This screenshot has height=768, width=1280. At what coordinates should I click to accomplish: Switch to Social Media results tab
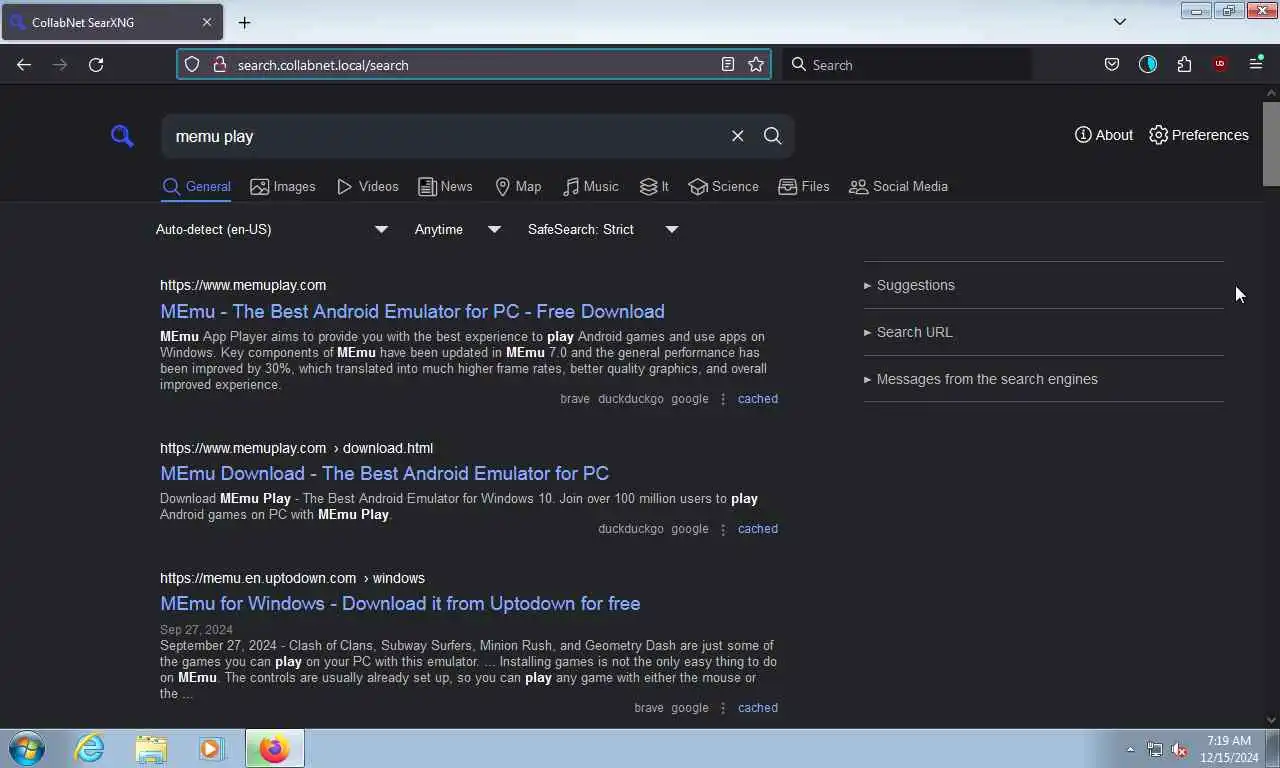898,186
